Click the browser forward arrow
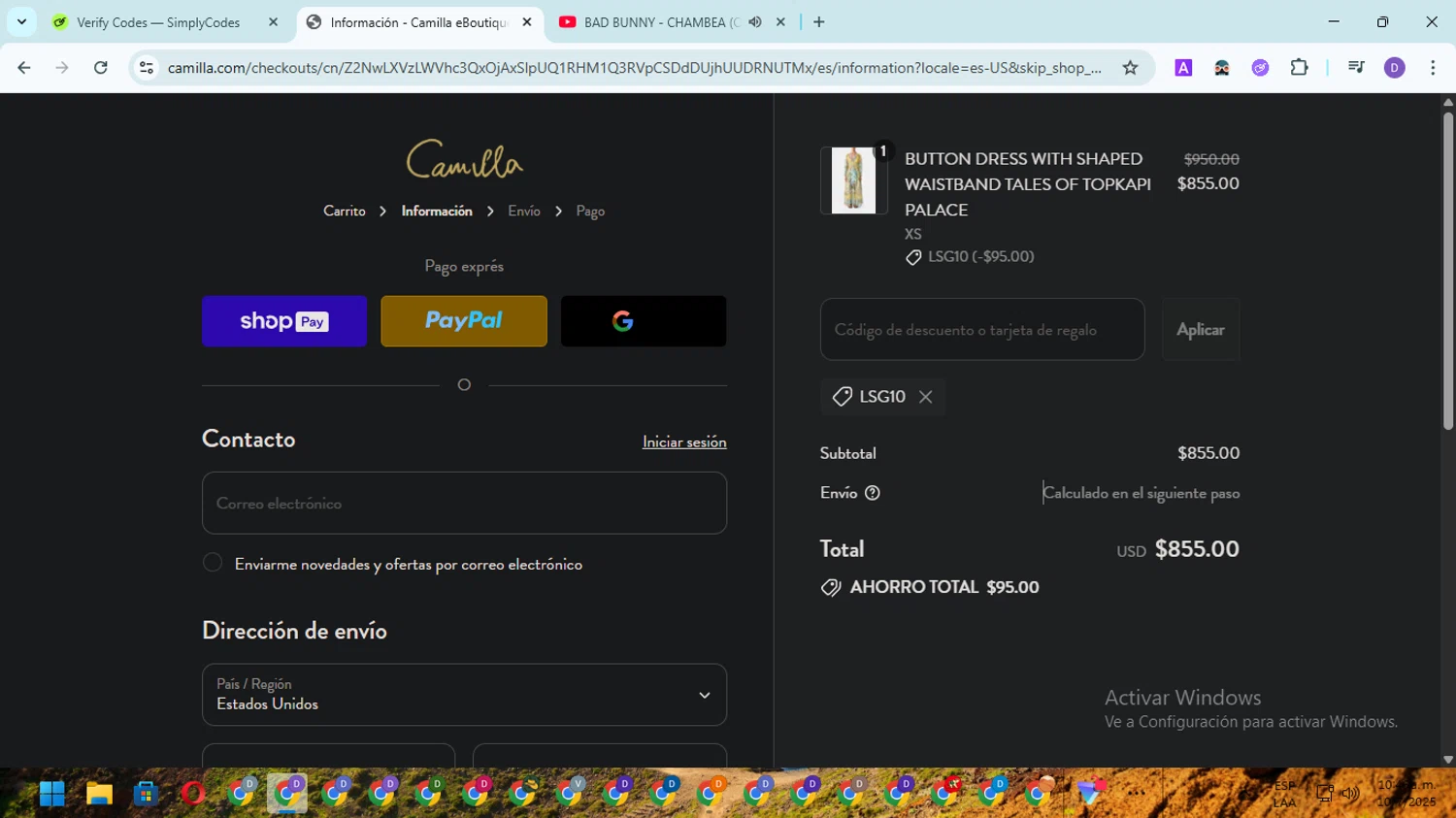The height and width of the screenshot is (818, 1456). (x=62, y=68)
